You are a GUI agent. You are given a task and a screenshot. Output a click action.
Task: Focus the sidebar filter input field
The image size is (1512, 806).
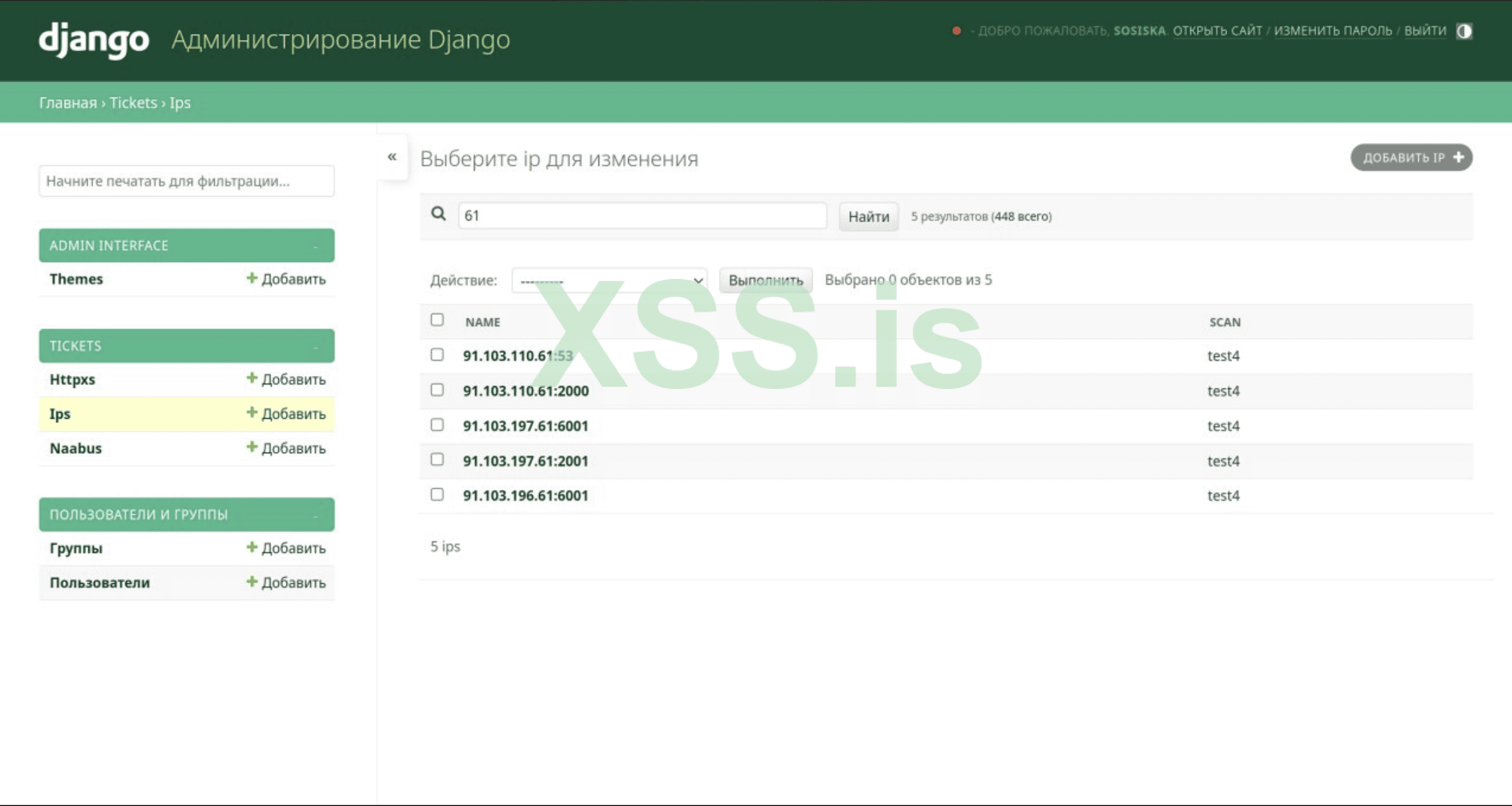[187, 181]
